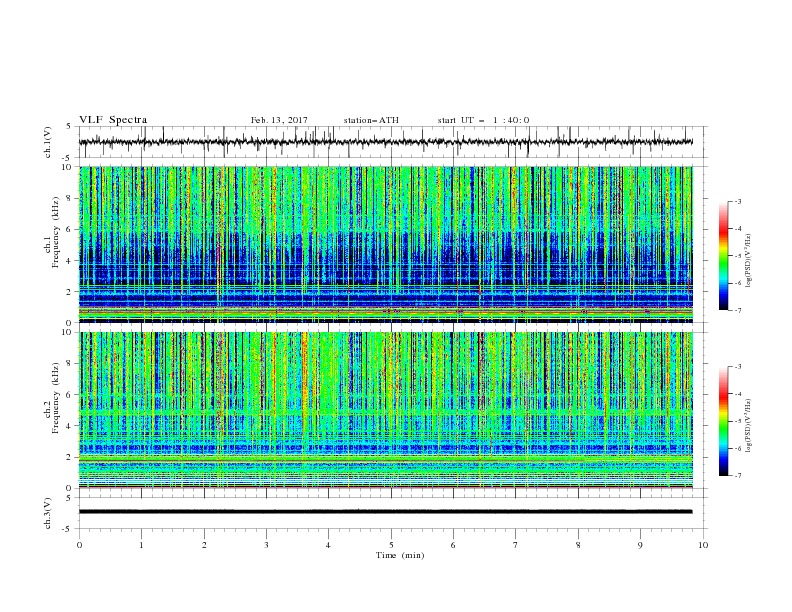Select the "start UT = 1 :40: 0" text
The width and height of the screenshot is (792, 612).
point(483,120)
